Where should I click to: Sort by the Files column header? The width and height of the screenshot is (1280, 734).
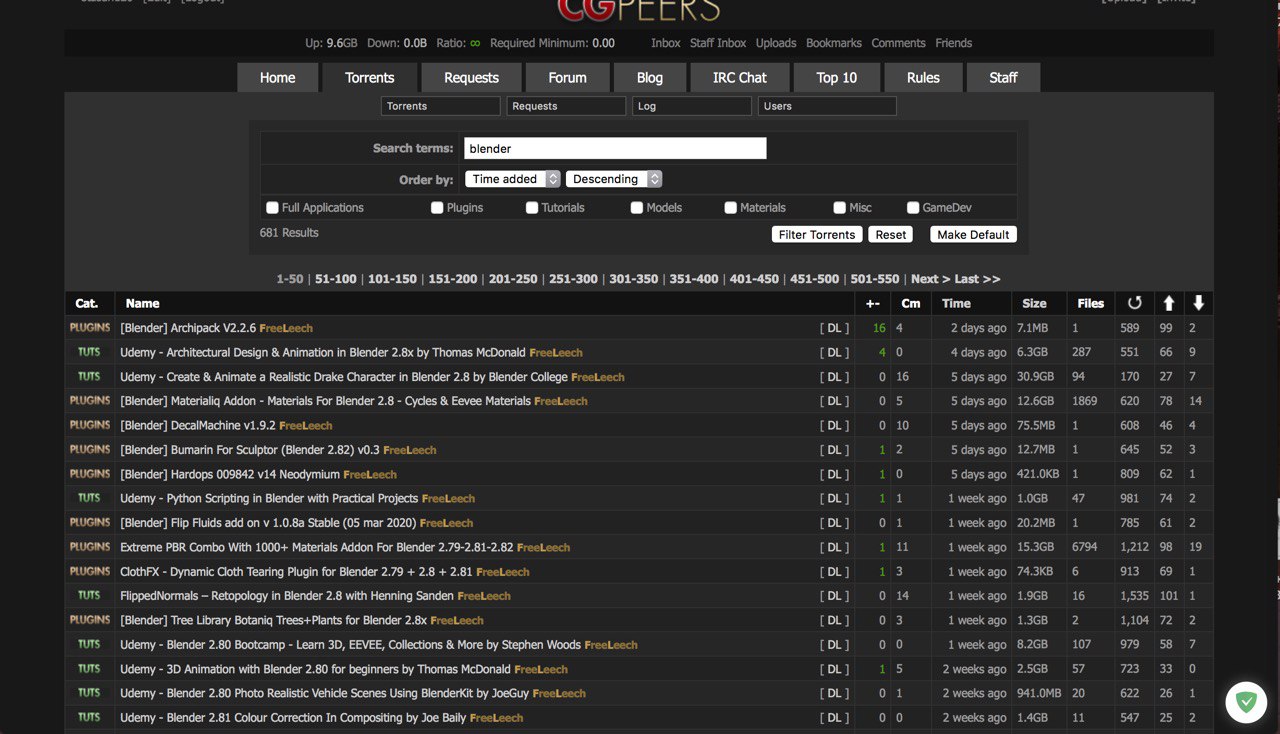pyautogui.click(x=1091, y=303)
